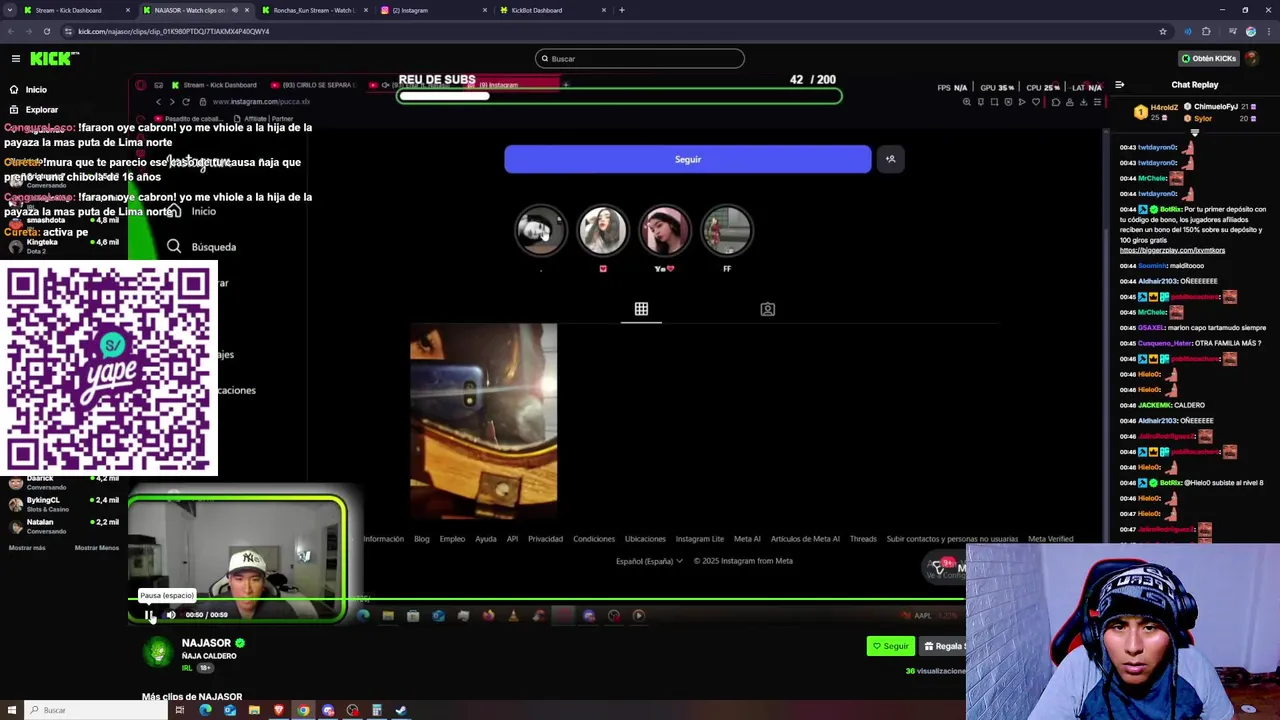Viewport: 1280px width, 720px height.
Task: Mute the clip volume
Action: (x=171, y=615)
